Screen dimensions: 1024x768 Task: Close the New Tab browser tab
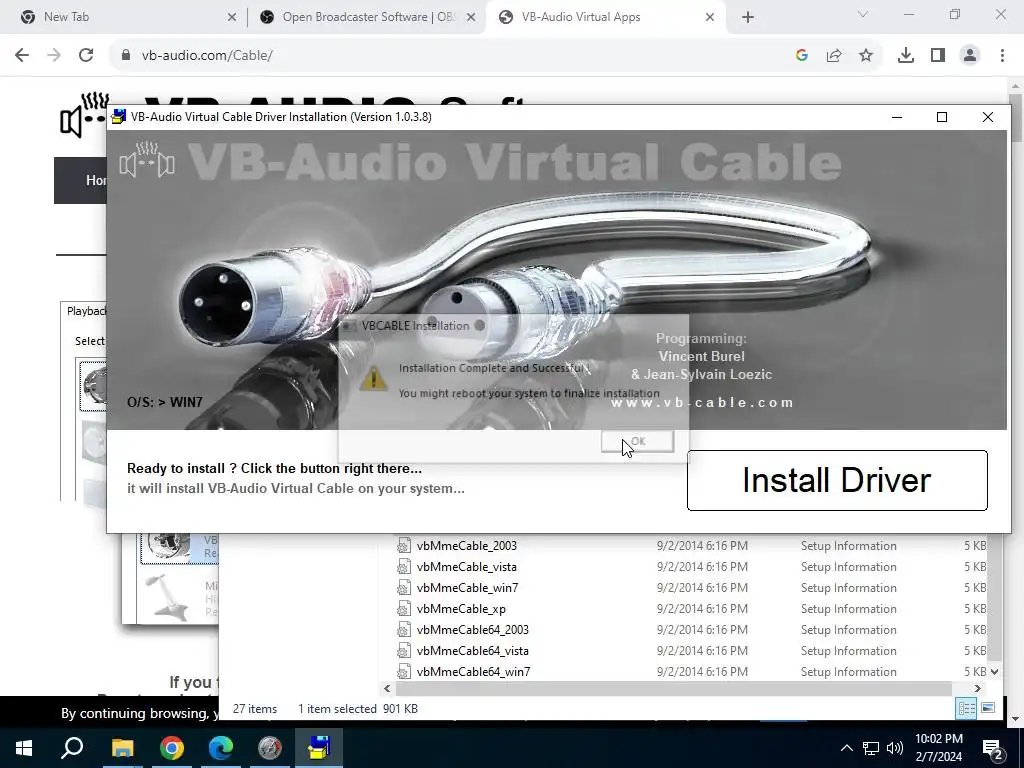click(x=232, y=17)
